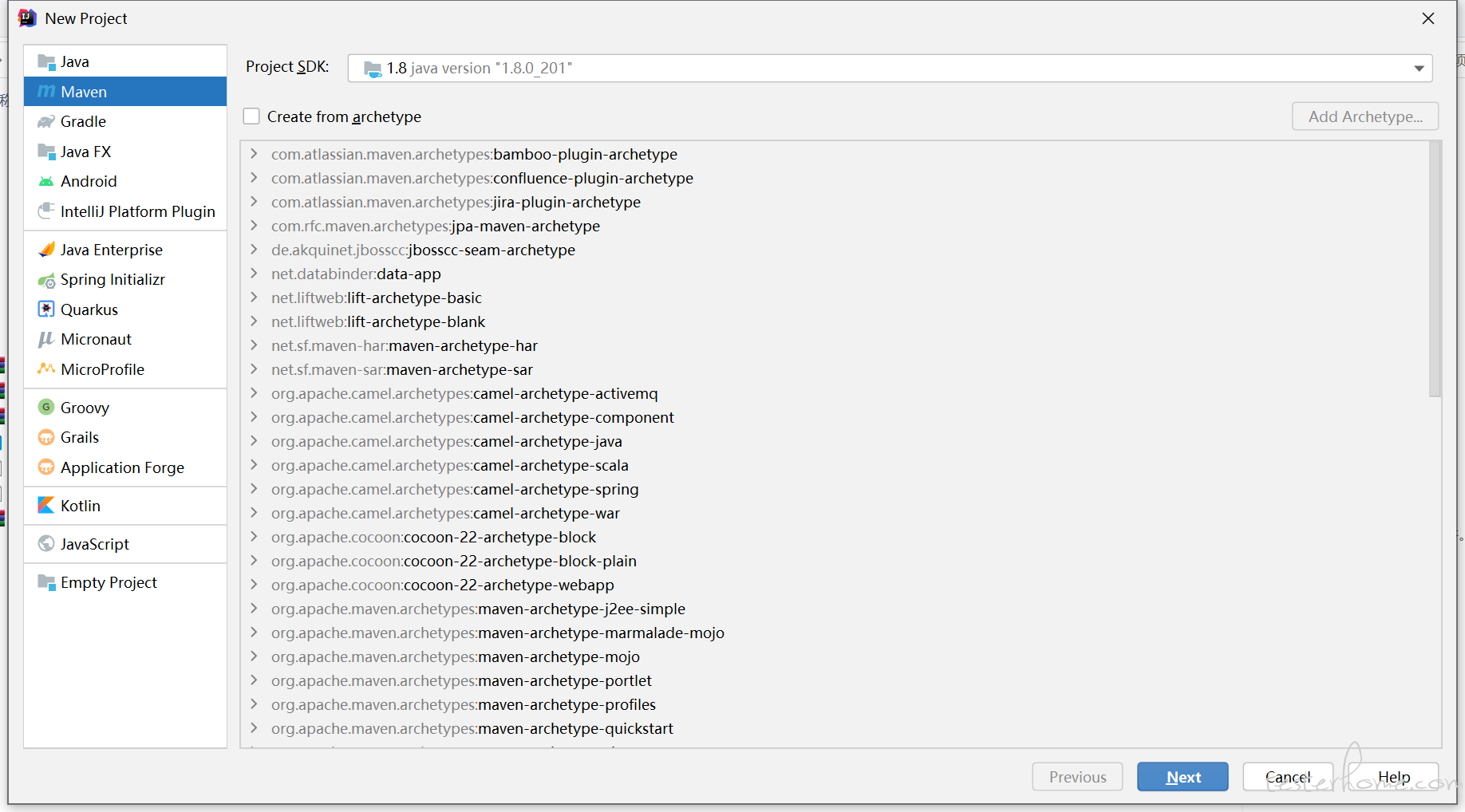Click the Maven 'm' icon in sidebar
This screenshot has width=1465, height=812.
(x=46, y=92)
